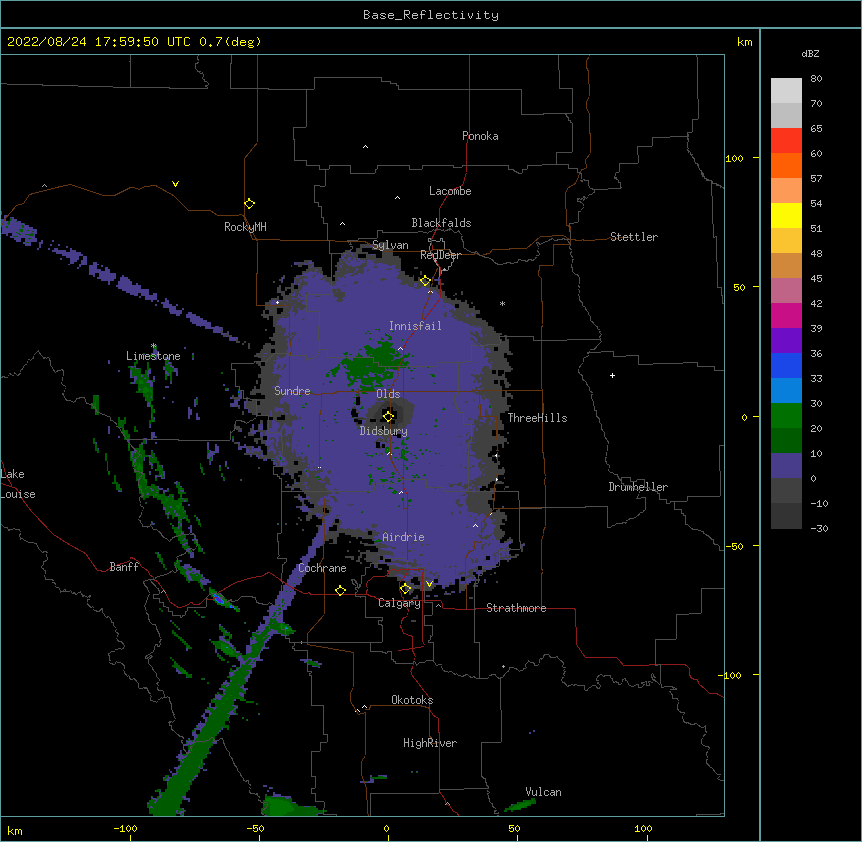Click the Innisfail city label

tap(415, 326)
